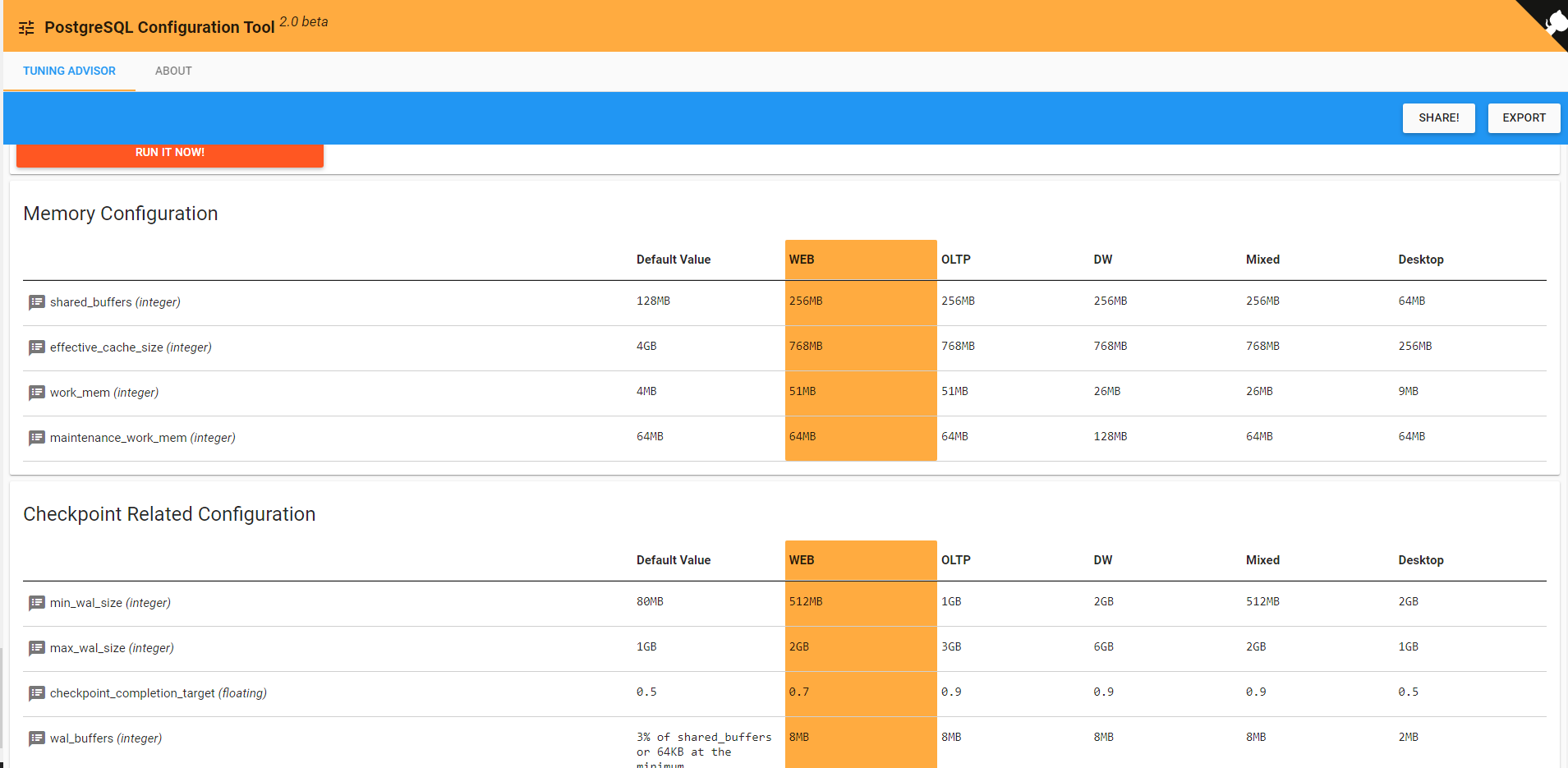The height and width of the screenshot is (768, 1568).
Task: Open the work_mem description icon
Action: pos(37,393)
